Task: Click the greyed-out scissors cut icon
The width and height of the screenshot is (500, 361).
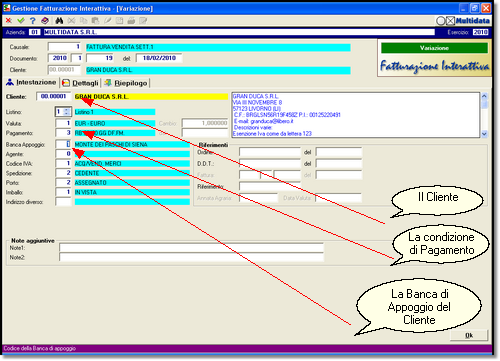Action: (x=71, y=21)
